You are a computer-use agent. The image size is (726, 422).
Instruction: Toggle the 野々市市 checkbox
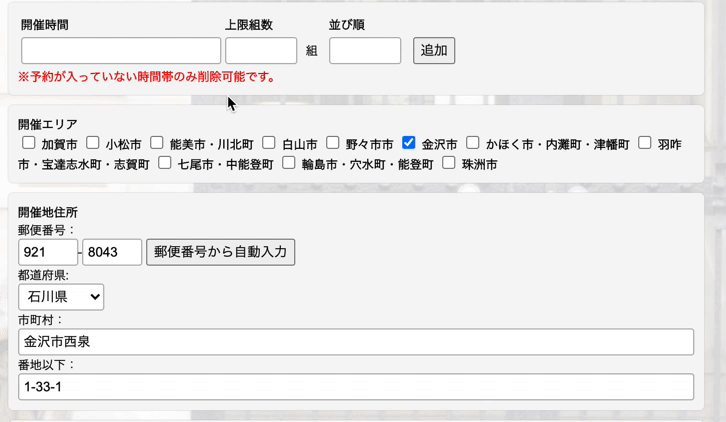tap(333, 143)
